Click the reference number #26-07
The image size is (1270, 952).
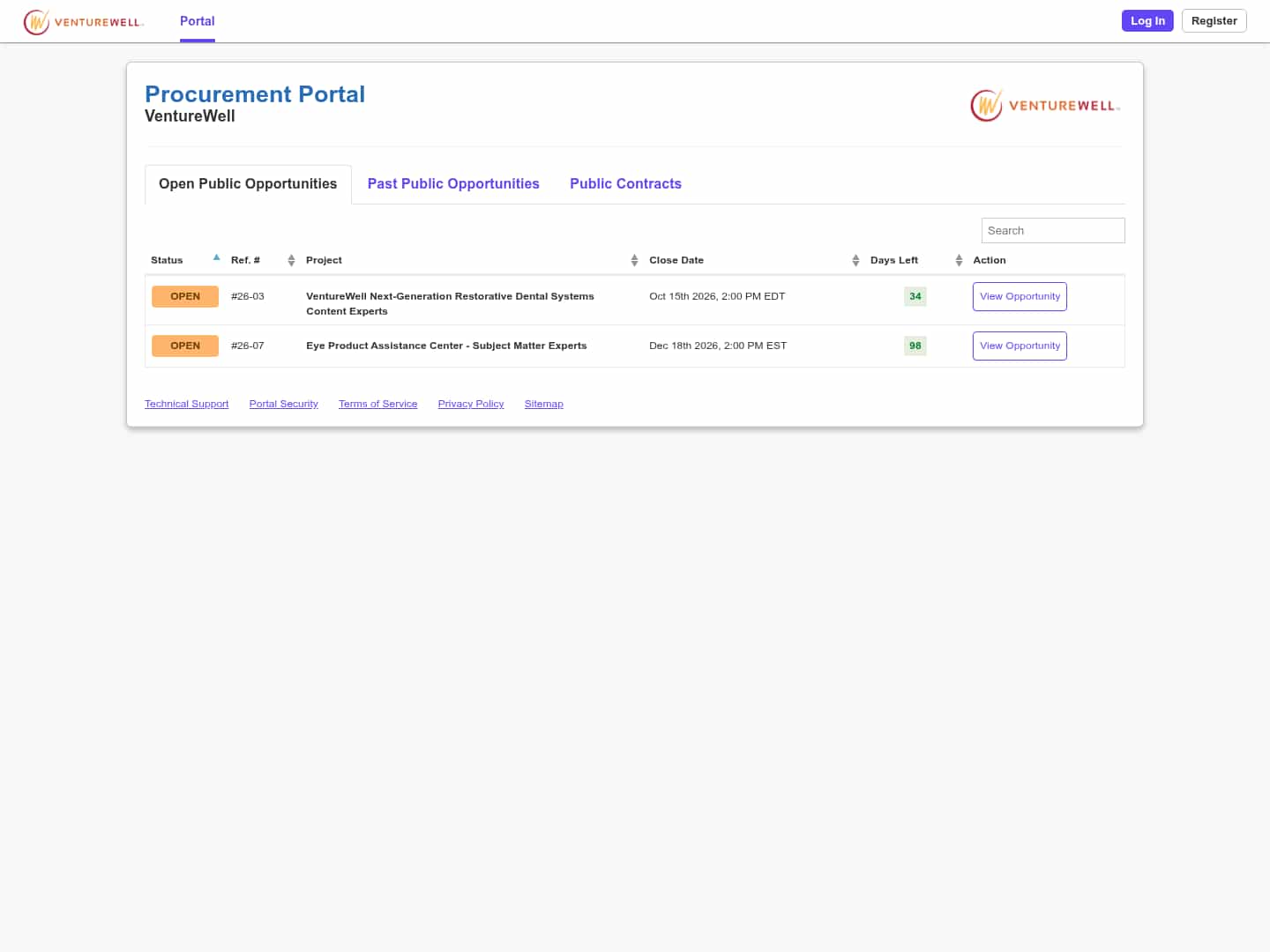point(248,346)
